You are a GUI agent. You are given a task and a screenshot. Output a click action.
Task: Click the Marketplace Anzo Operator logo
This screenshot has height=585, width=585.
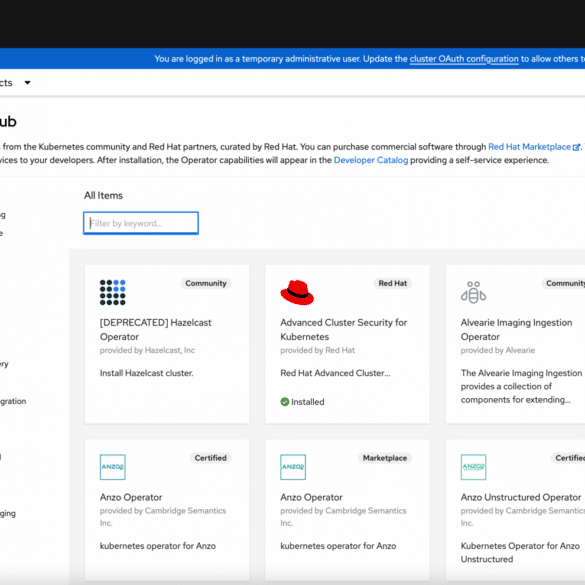293,467
